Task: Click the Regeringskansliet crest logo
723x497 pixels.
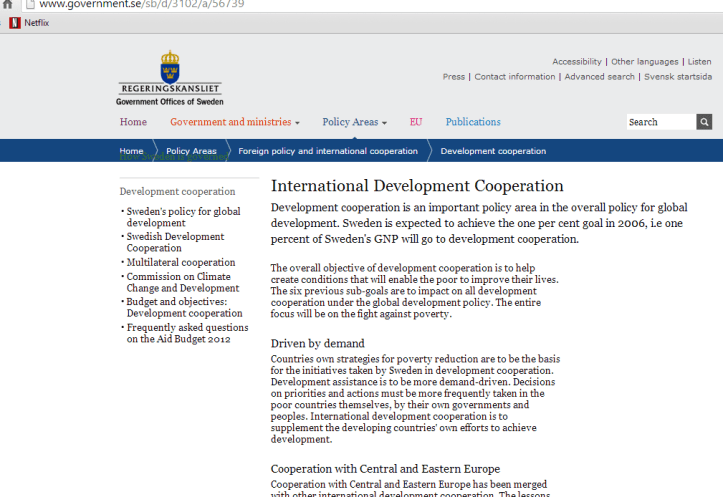Action: [170, 67]
